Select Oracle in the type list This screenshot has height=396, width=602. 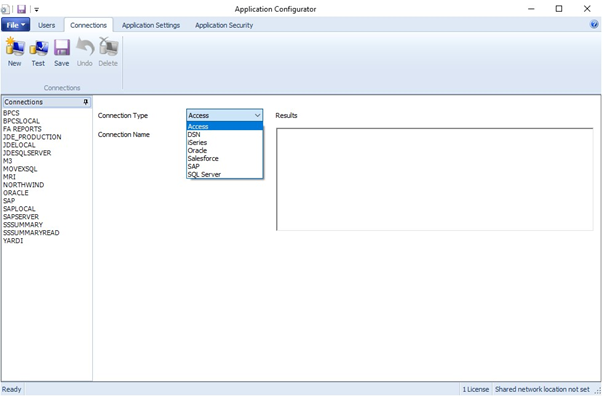[x=225, y=151]
